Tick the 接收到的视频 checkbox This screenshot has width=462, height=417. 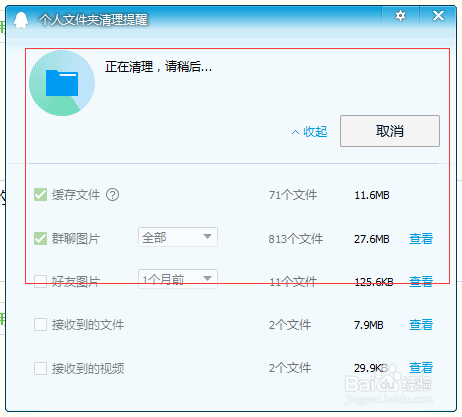point(40,368)
